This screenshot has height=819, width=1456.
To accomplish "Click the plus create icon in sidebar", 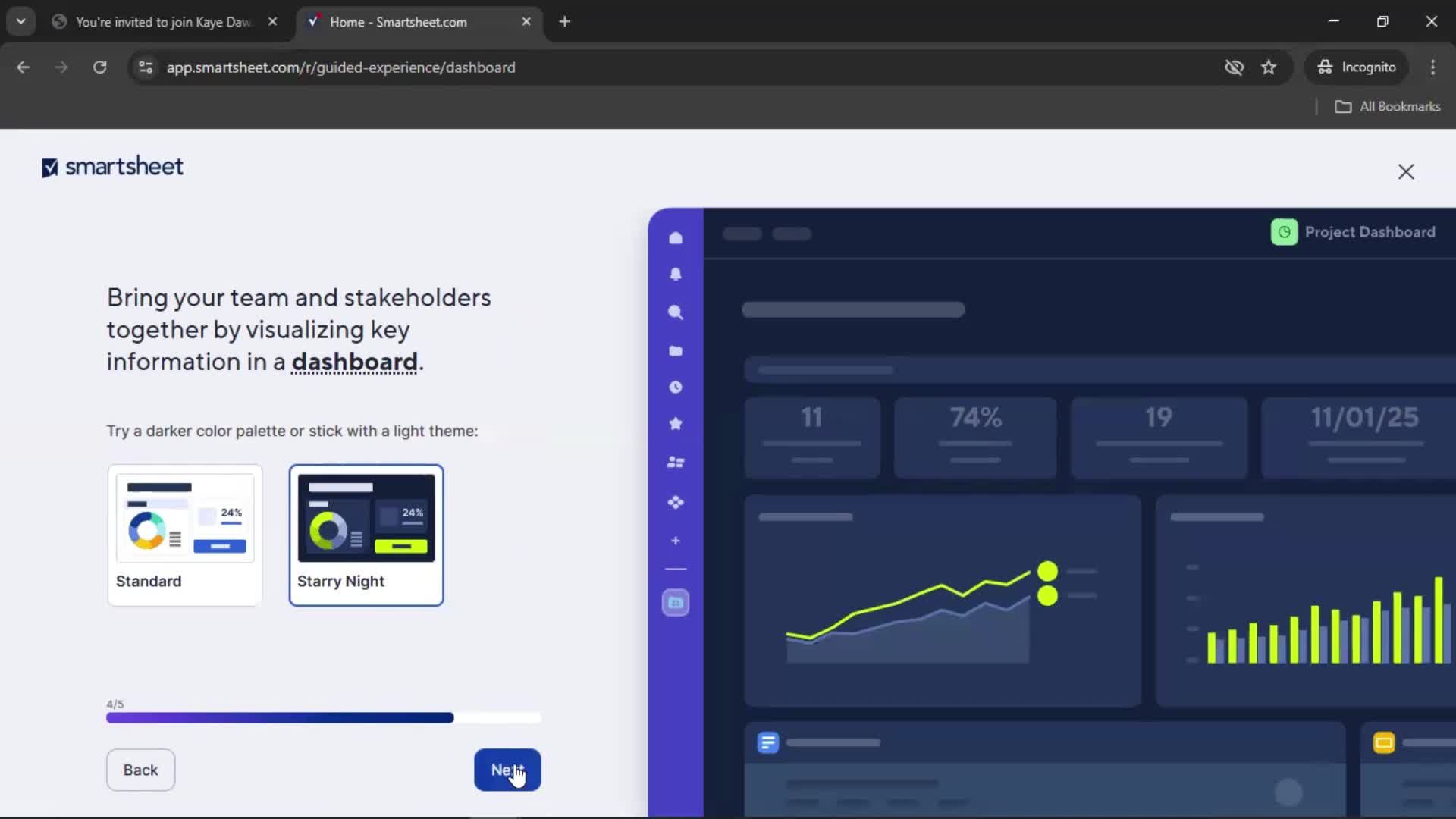I will coord(676,541).
